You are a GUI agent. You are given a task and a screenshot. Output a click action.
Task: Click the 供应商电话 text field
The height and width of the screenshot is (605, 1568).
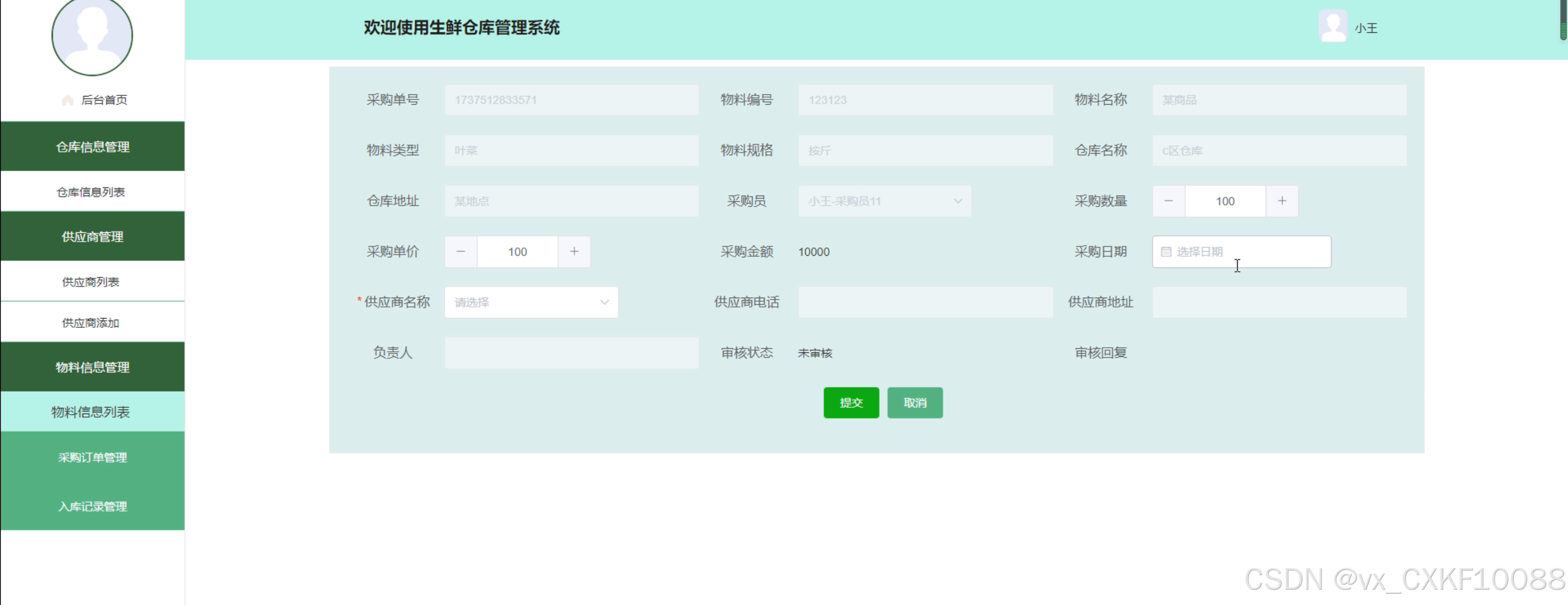click(x=925, y=302)
